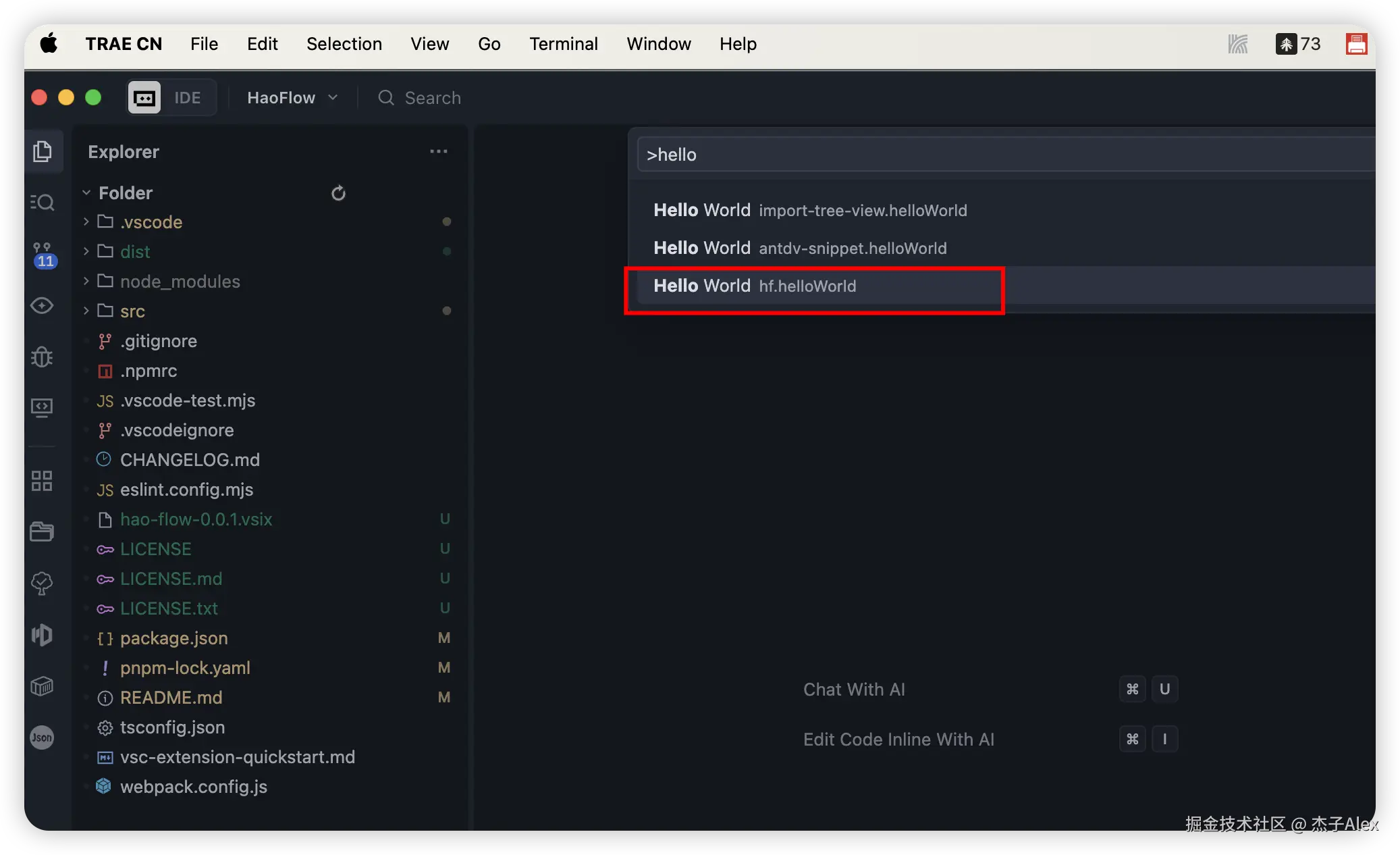This screenshot has width=1400, height=855.
Task: Click the Json icon in the activity bar
Action: pyautogui.click(x=43, y=737)
